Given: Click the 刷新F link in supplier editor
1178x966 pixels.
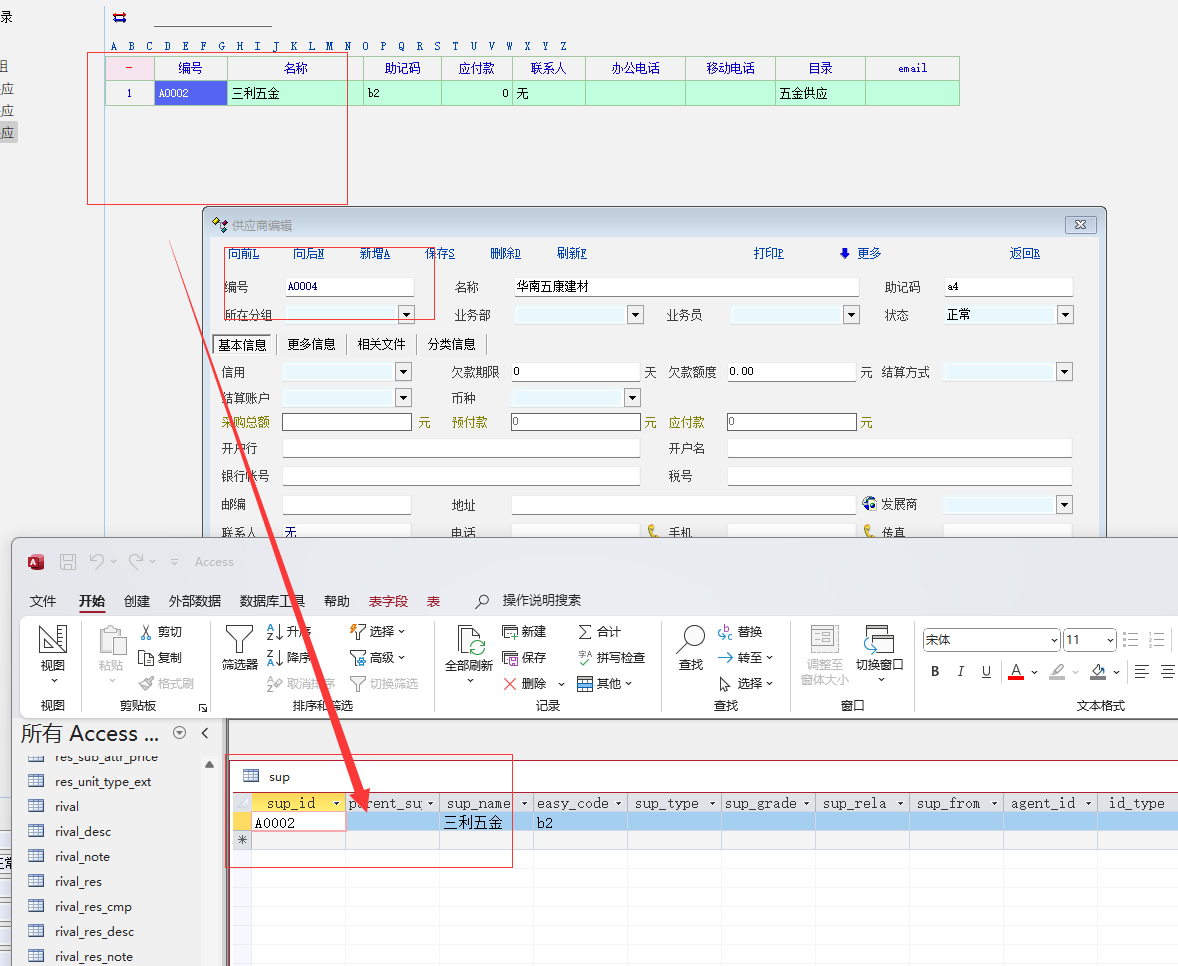Looking at the screenshot, I should click(571, 254).
